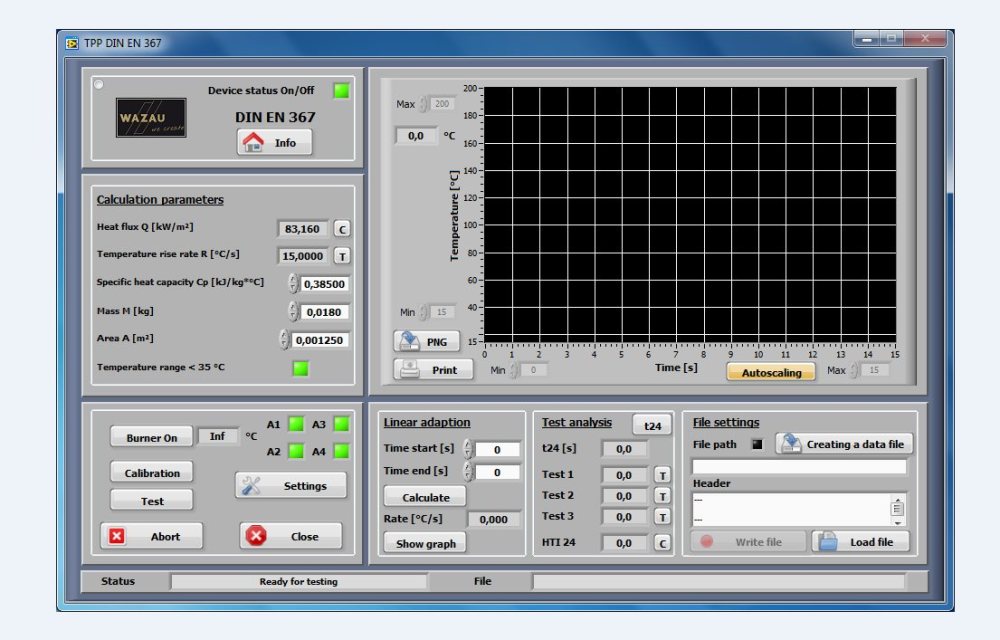
Task: Save the graph with the PNG button
Action: [427, 341]
